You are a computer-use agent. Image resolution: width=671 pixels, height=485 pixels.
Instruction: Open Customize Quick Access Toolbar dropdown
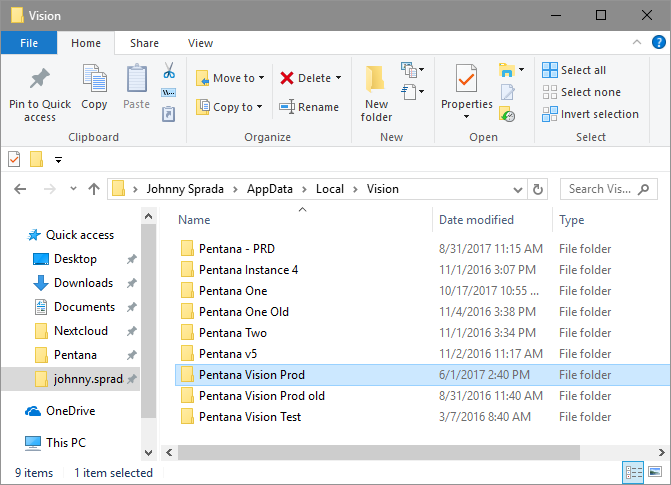pos(59,160)
